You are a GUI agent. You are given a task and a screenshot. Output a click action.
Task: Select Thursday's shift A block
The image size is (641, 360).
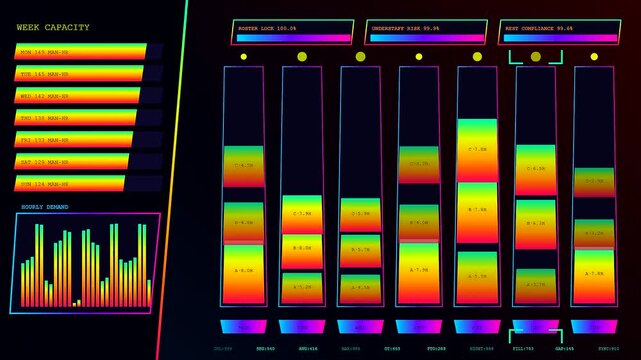click(419, 273)
